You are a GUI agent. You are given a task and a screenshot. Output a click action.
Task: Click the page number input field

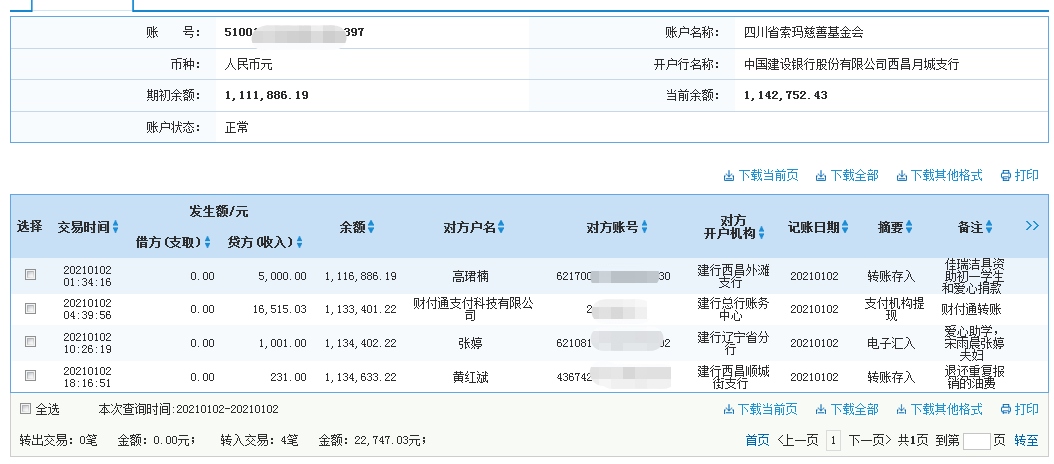[x=976, y=441]
